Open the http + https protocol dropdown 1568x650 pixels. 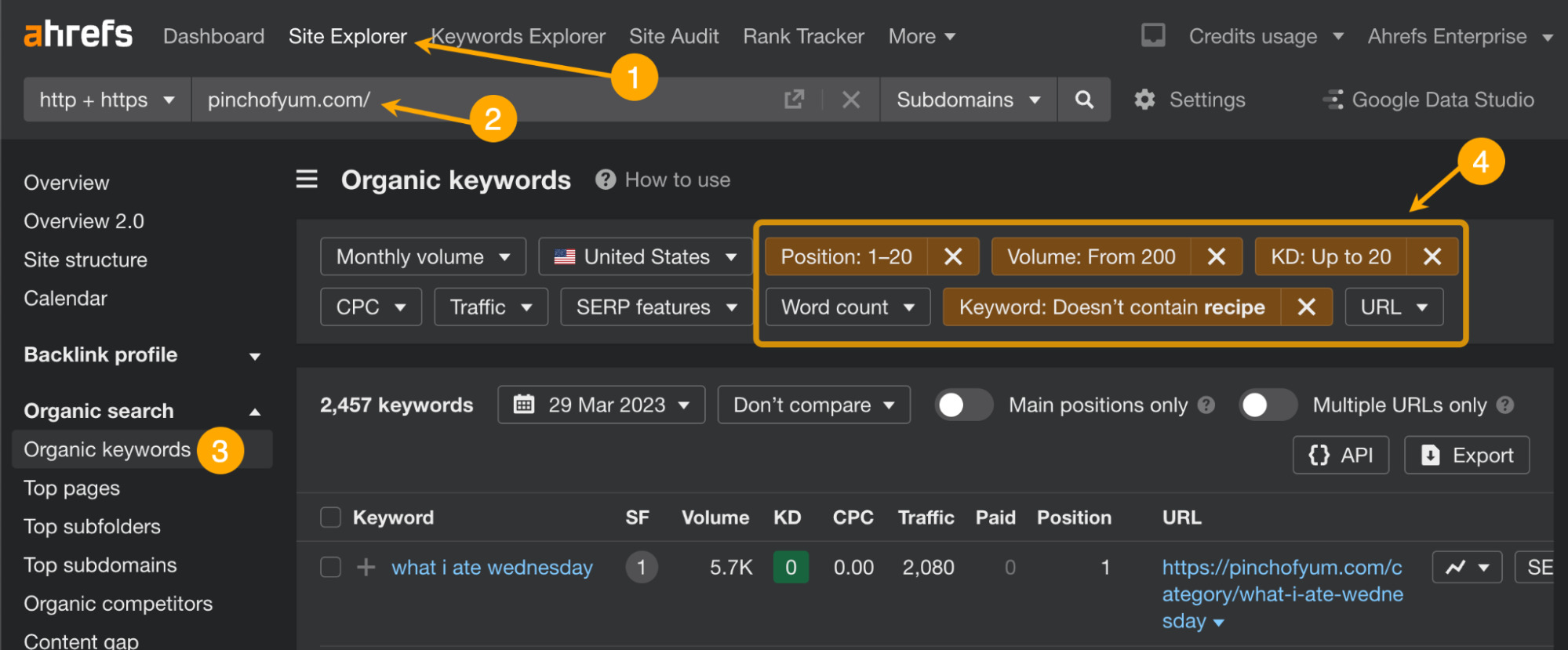(x=107, y=100)
